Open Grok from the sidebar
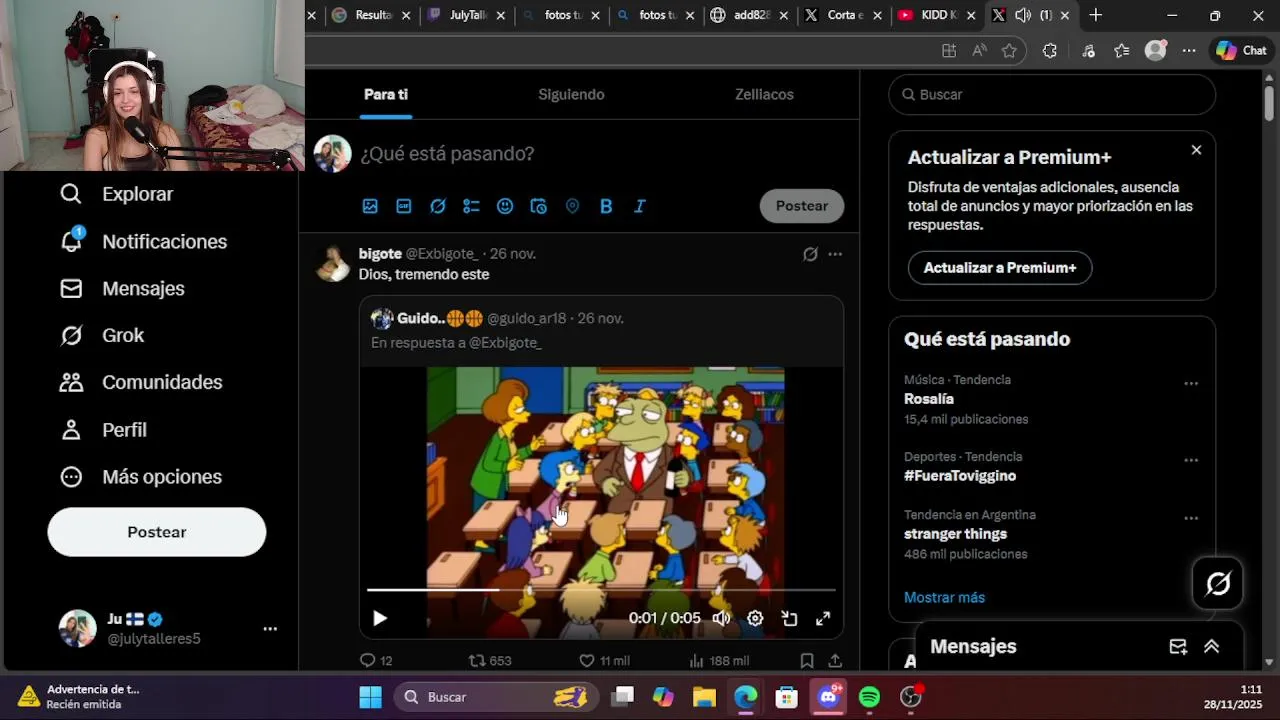The height and width of the screenshot is (720, 1280). 102,335
